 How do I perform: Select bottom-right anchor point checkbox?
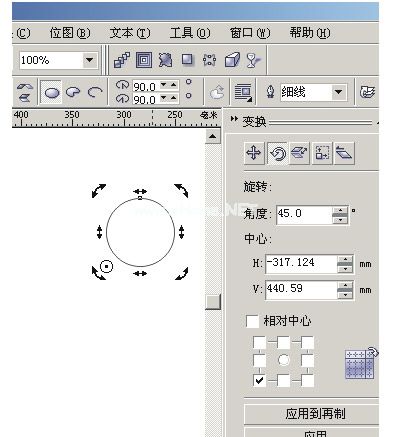pos(307,380)
